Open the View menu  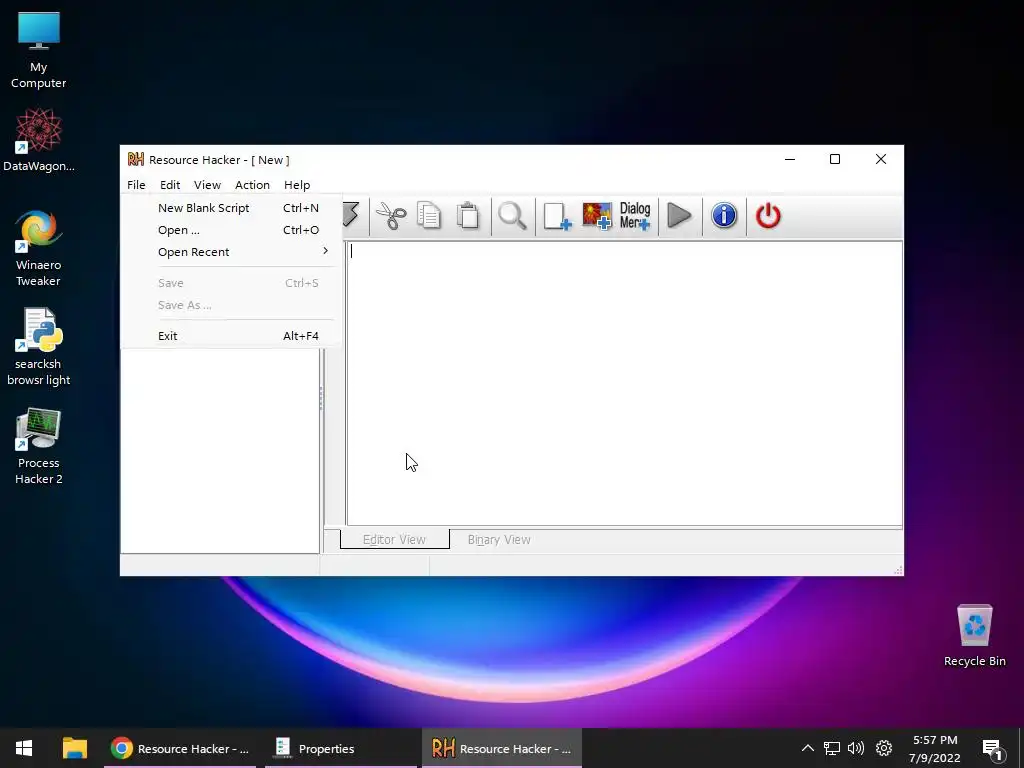[x=207, y=185]
